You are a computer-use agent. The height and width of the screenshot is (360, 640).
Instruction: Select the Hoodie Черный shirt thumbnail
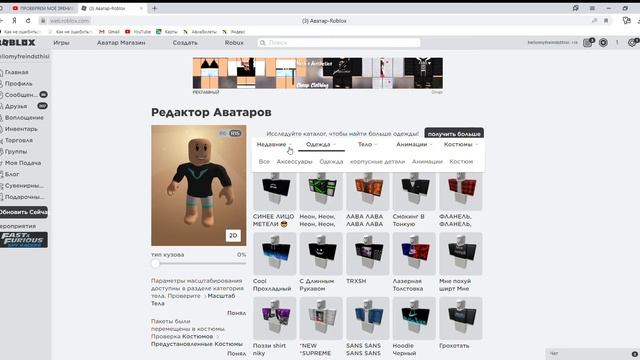[x=414, y=318]
